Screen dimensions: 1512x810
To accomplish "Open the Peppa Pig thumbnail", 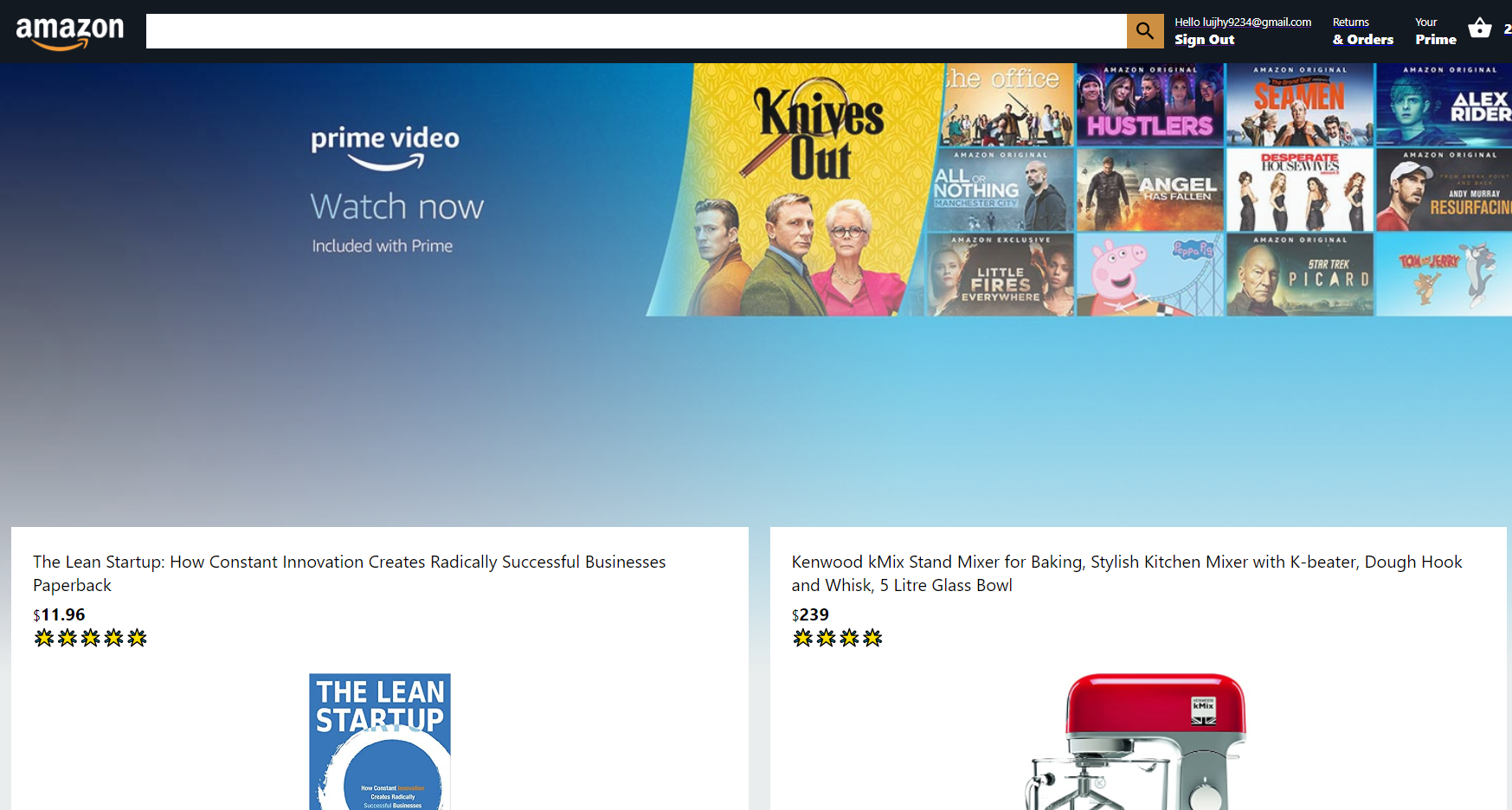I will tap(1150, 274).
